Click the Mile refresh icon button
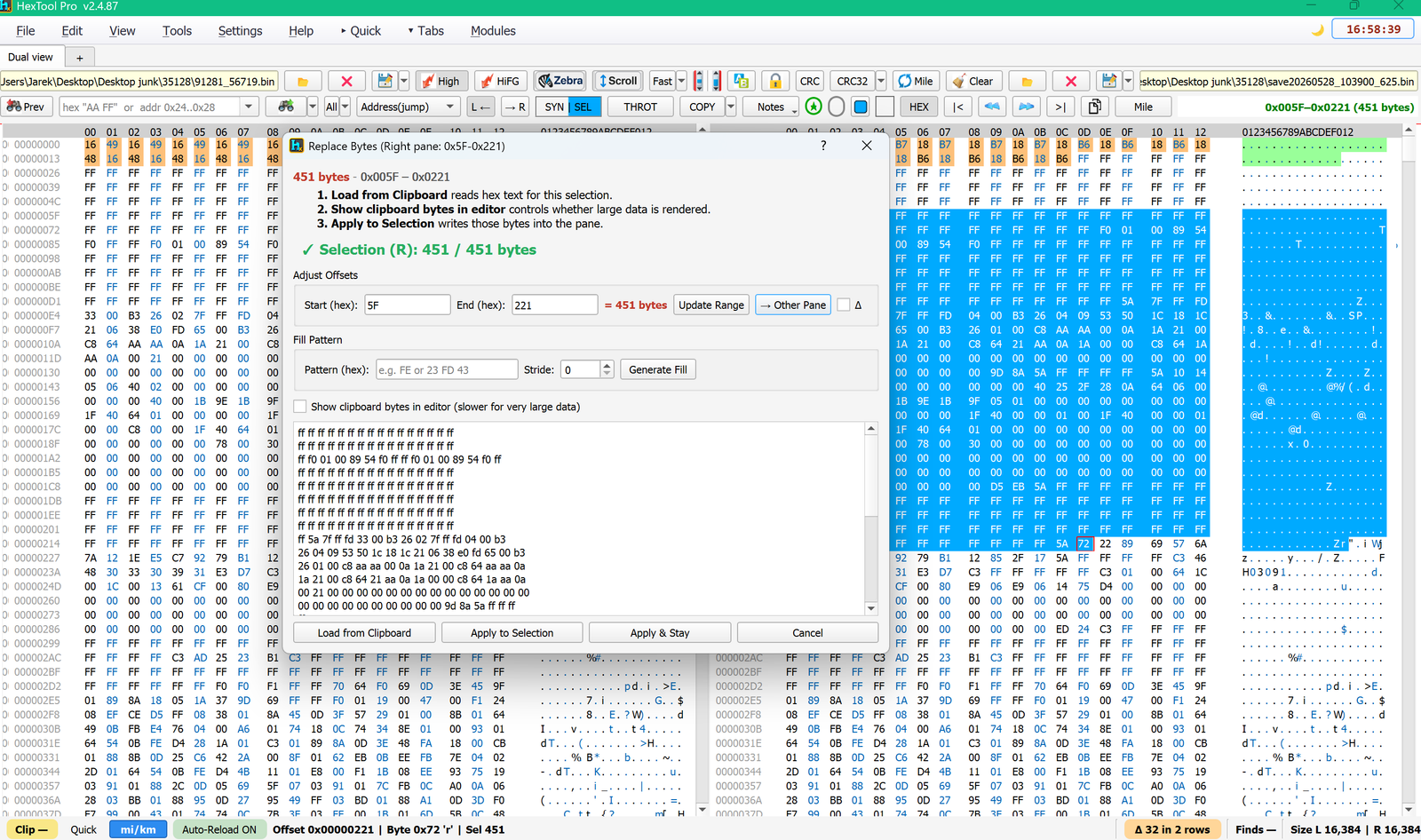The width and height of the screenshot is (1421, 840). pyautogui.click(x=916, y=81)
